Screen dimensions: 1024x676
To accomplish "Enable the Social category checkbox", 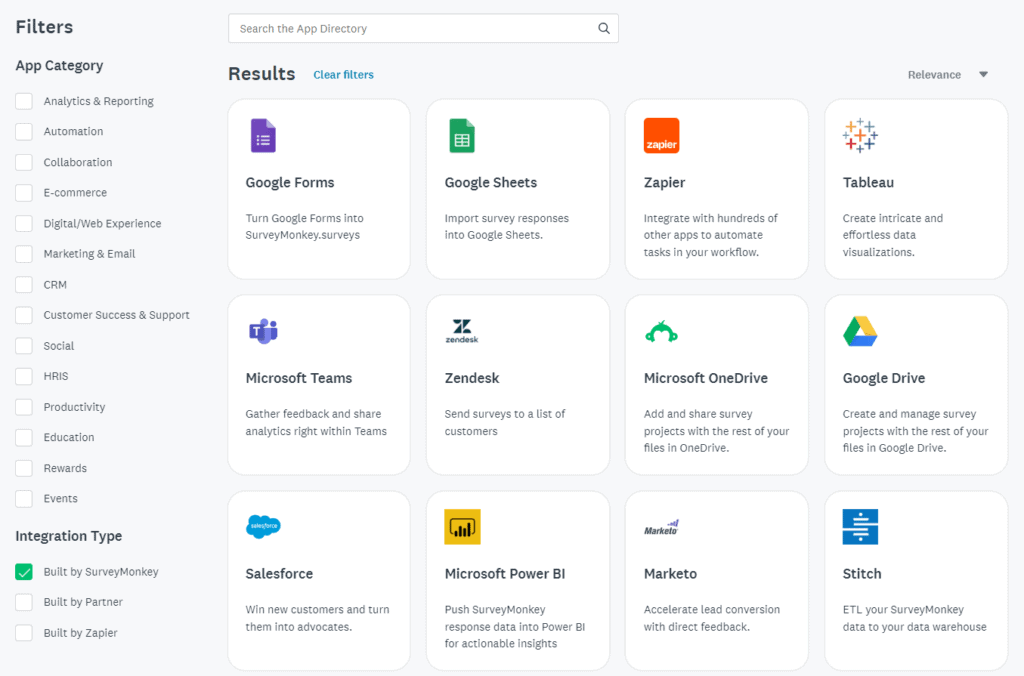I will [x=24, y=346].
